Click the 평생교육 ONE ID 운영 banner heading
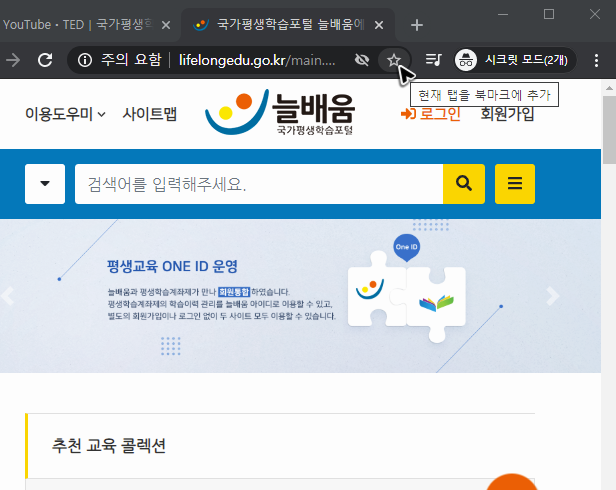This screenshot has width=616, height=490. coord(172,266)
